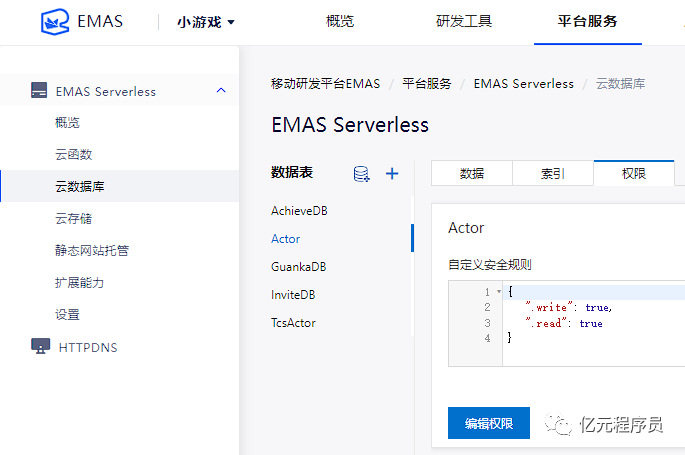Open the HTTPDNS sidebar section
The width and height of the screenshot is (685, 455).
click(88, 348)
